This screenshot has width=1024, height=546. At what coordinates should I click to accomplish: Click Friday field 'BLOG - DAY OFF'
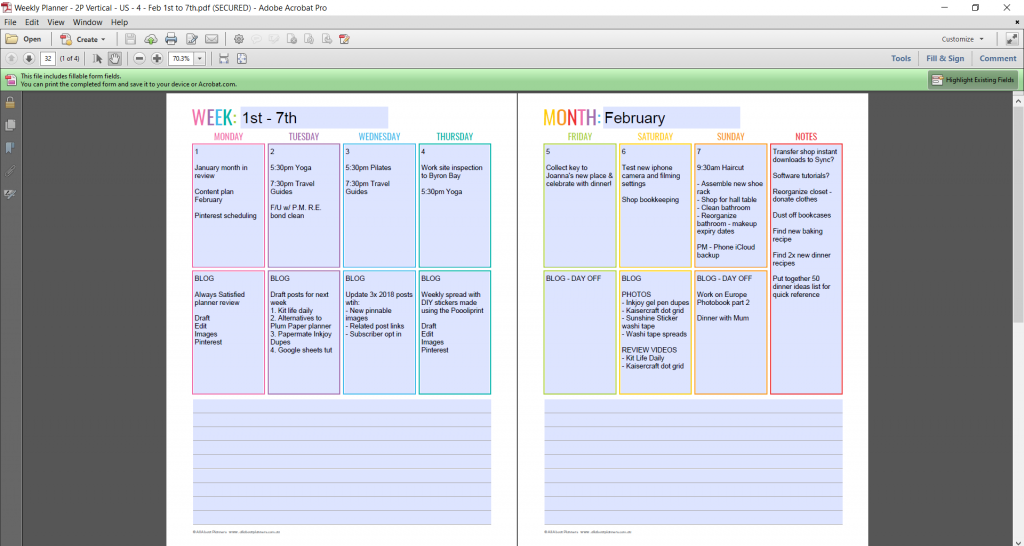580,332
